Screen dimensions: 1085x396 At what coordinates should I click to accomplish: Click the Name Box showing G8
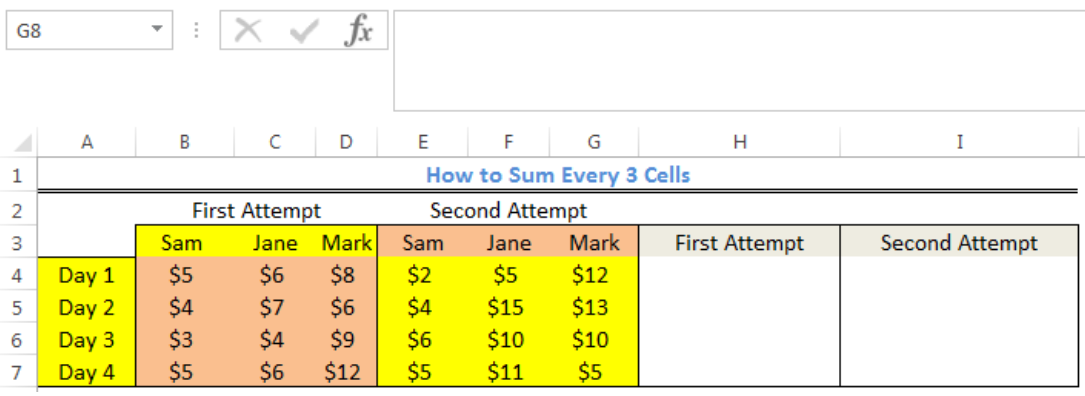[89, 30]
